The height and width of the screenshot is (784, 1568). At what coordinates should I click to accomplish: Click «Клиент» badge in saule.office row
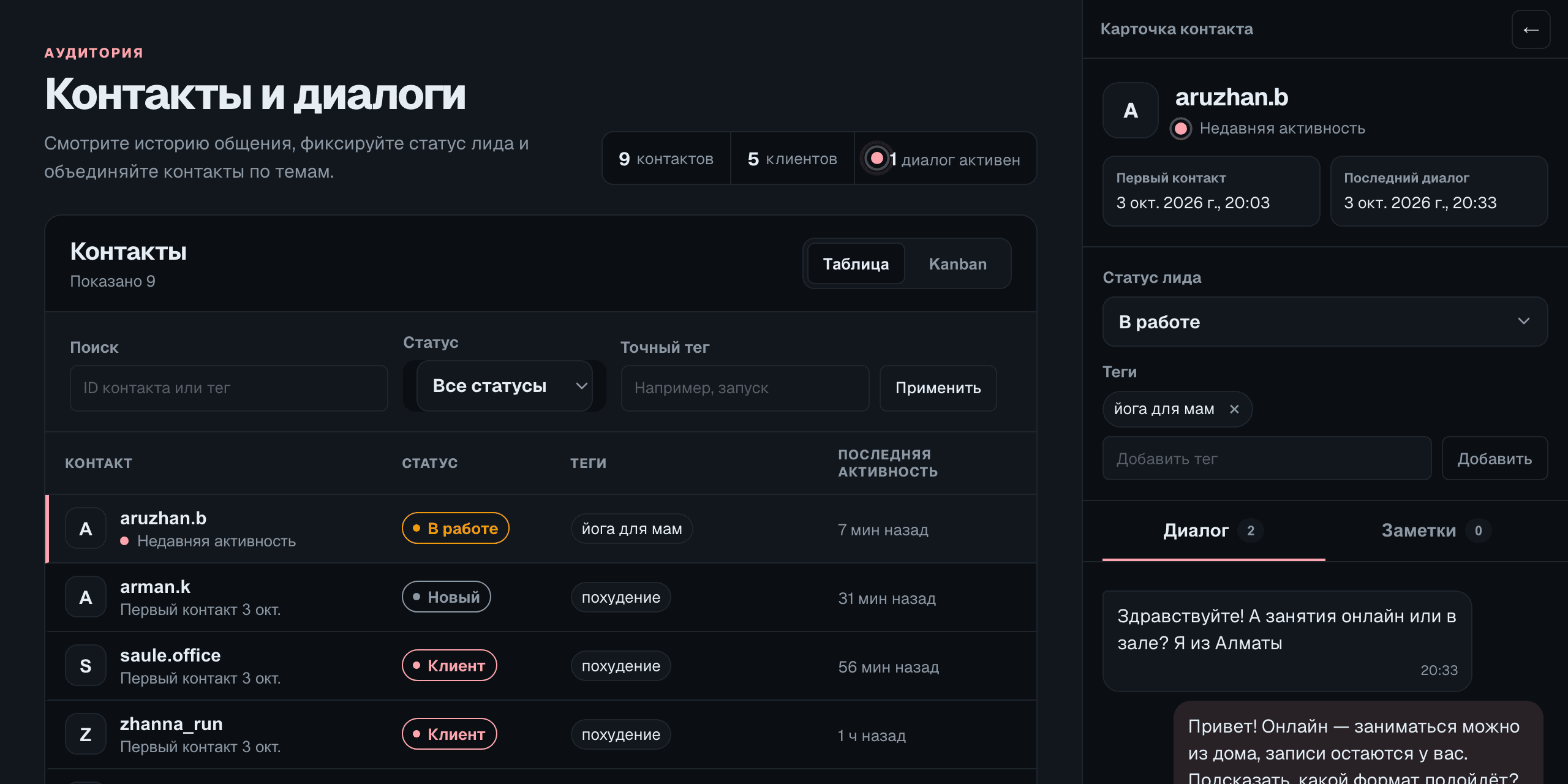coord(449,665)
